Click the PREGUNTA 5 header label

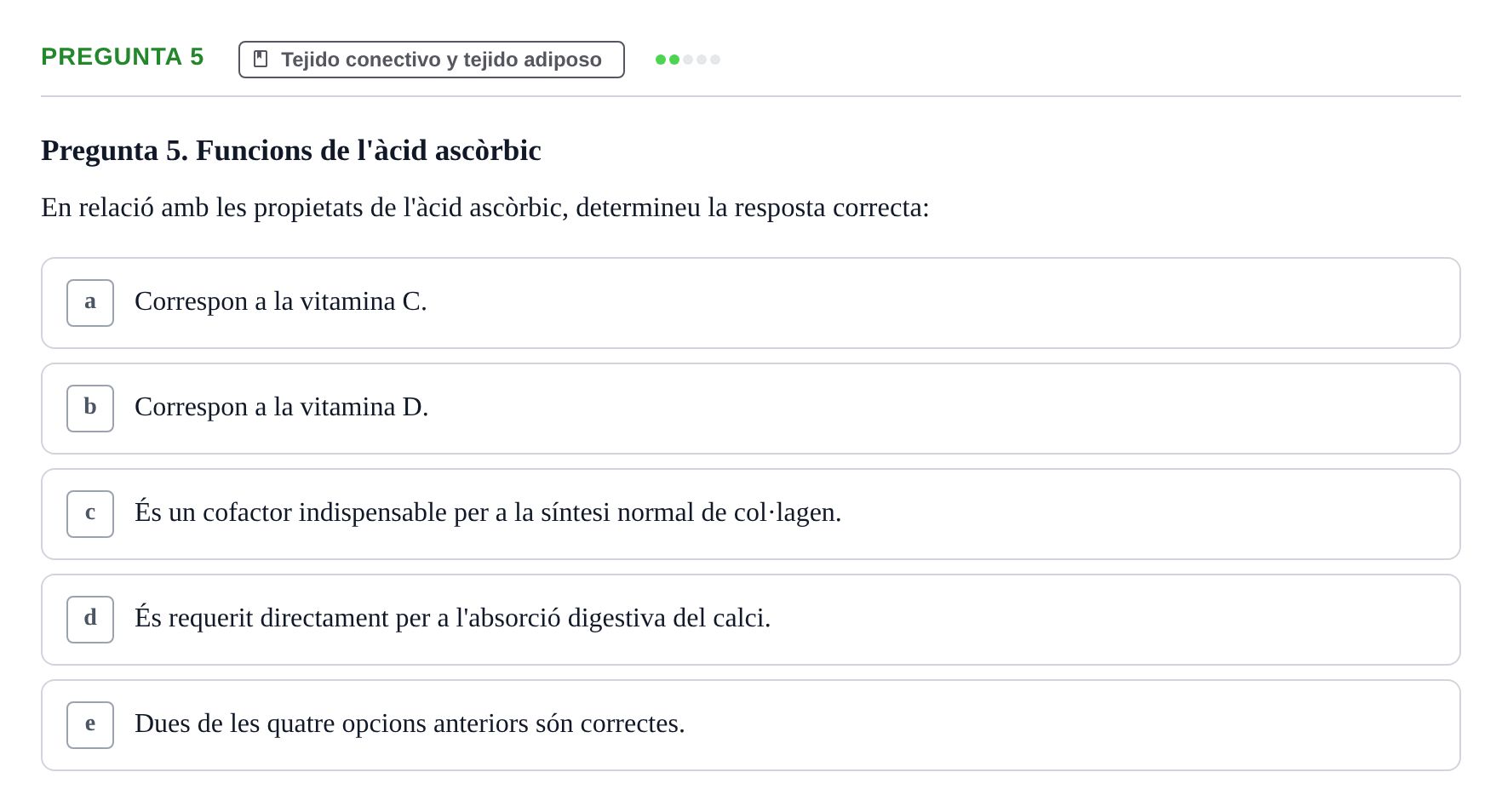point(123,56)
